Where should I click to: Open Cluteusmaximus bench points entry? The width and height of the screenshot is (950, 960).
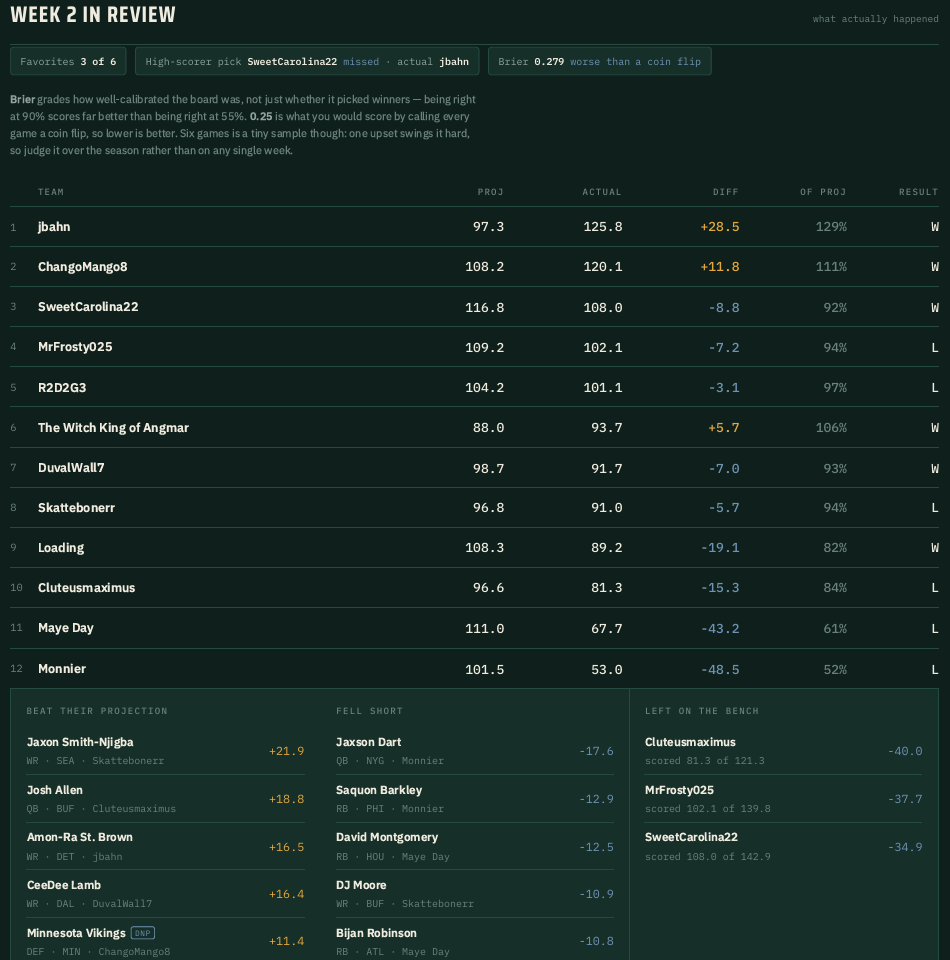(x=784, y=751)
